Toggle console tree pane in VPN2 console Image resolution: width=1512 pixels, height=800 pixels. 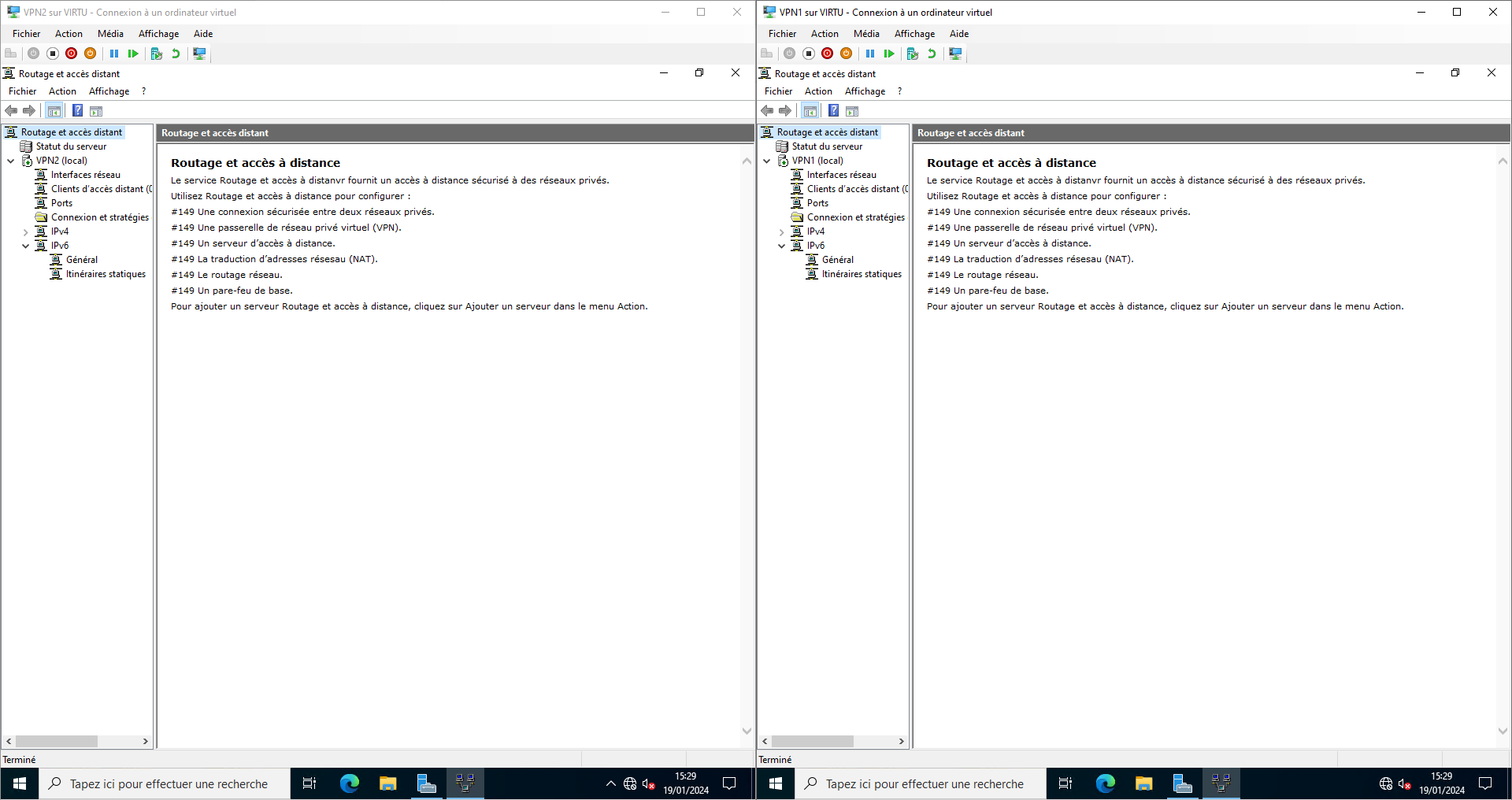[x=54, y=111]
